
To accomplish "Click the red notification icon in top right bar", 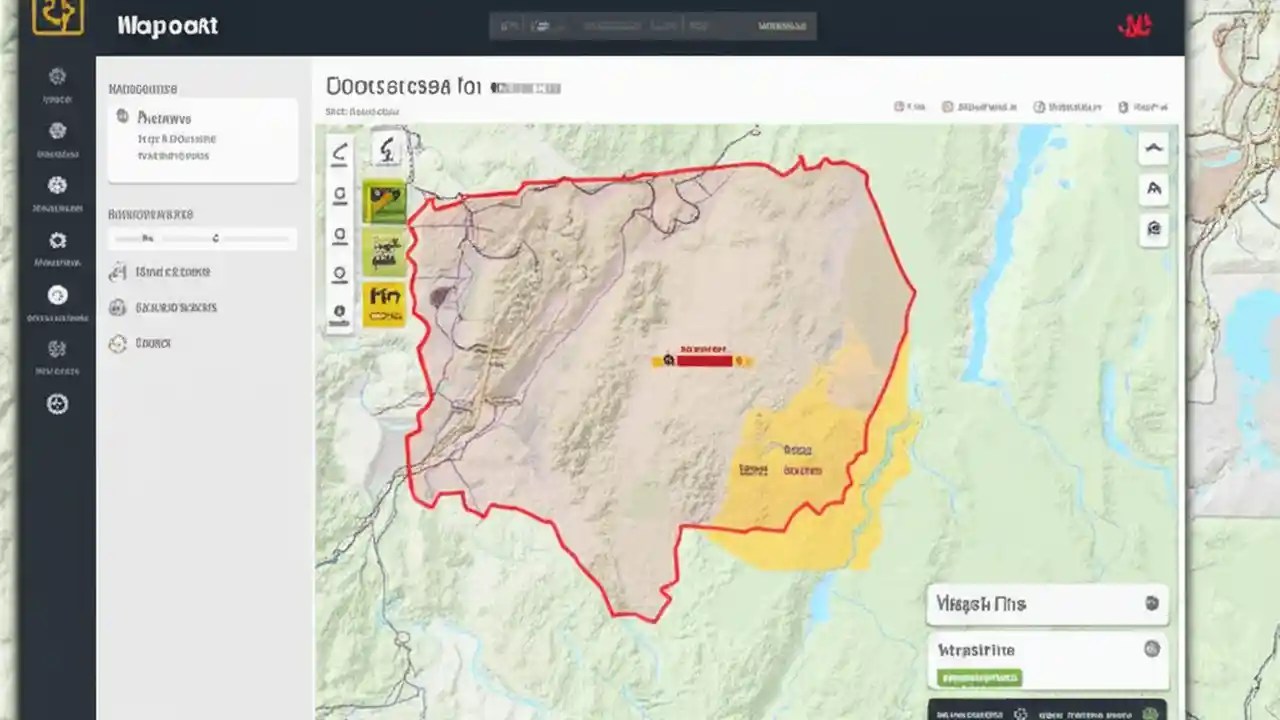I will coord(1136,26).
